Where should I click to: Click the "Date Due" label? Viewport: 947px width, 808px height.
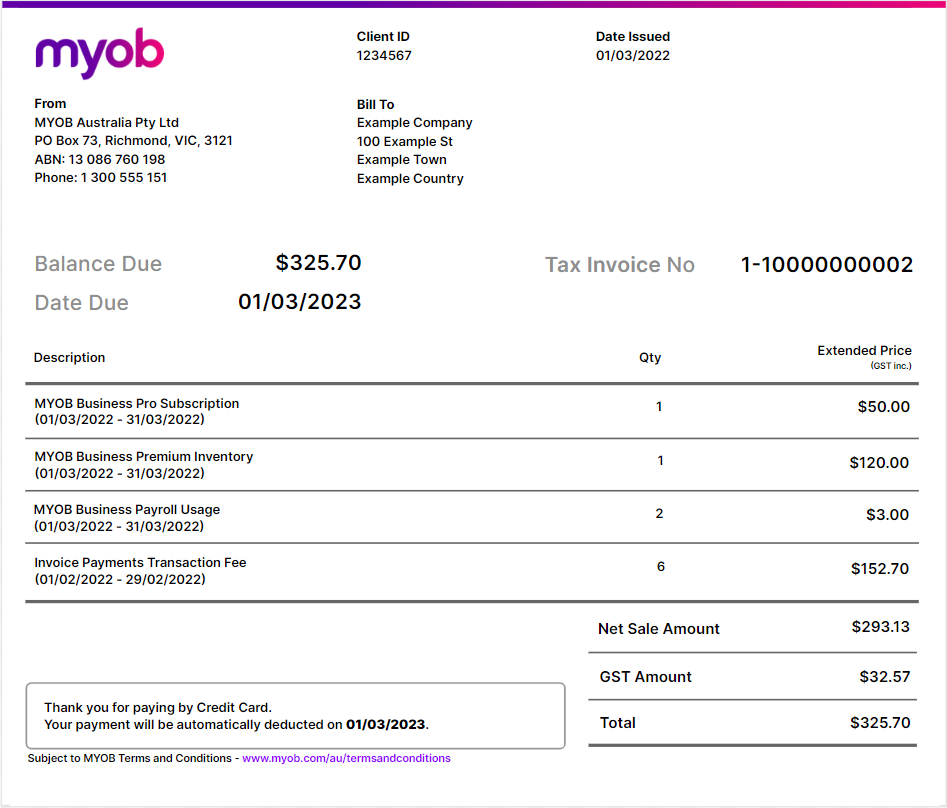tap(82, 303)
